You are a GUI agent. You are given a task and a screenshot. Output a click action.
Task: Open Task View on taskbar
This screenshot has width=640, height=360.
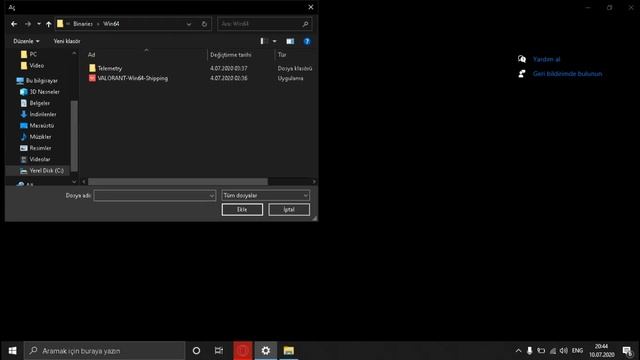(x=219, y=351)
